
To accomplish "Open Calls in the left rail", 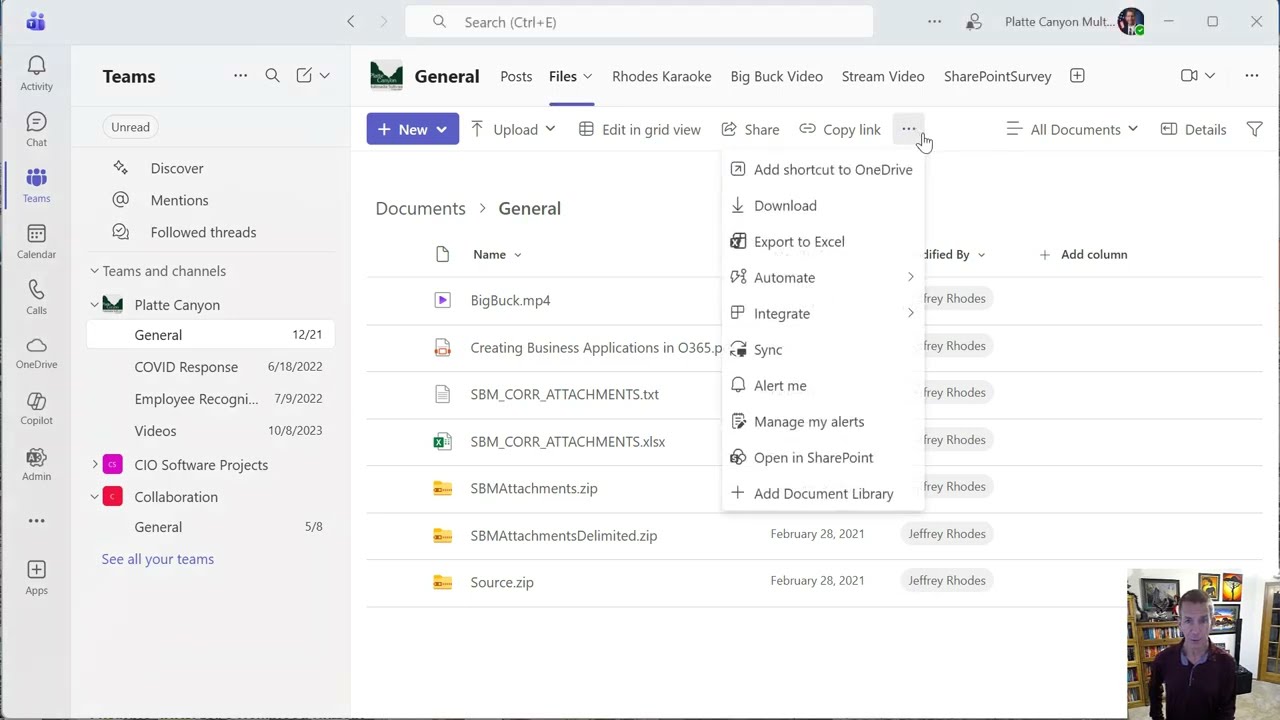I will pyautogui.click(x=36, y=297).
